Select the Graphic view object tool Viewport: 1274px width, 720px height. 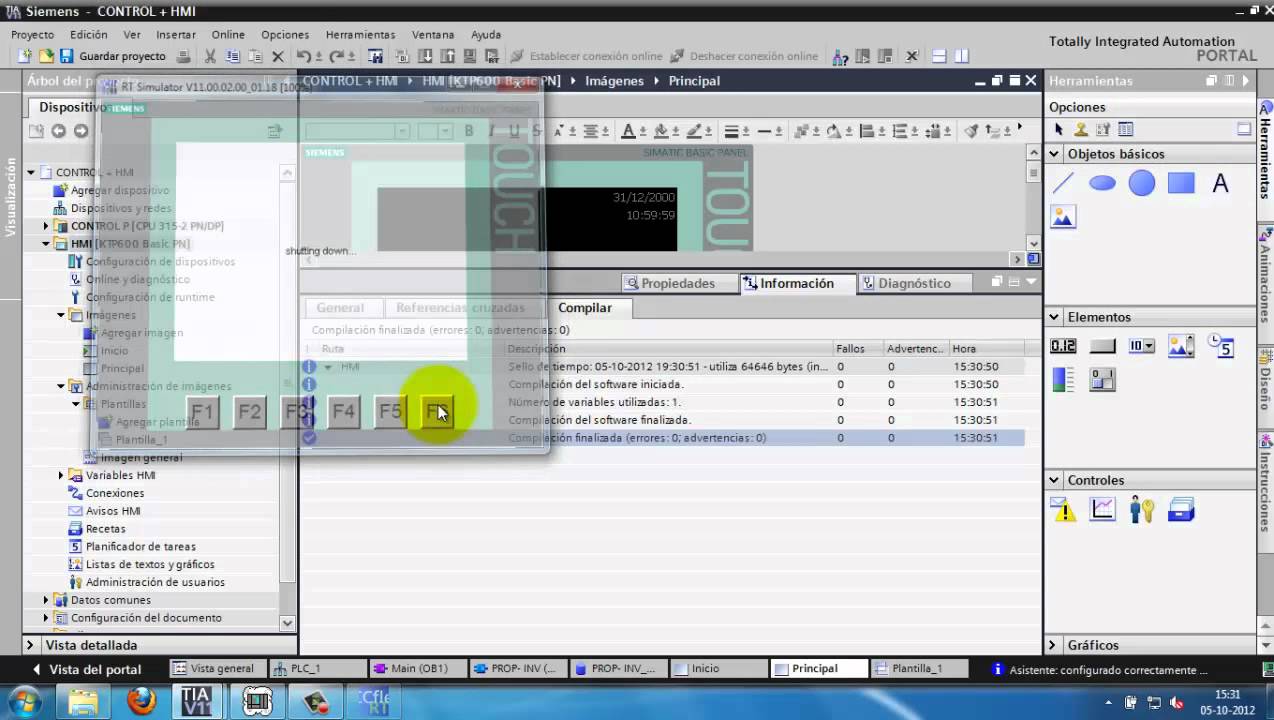(1063, 216)
